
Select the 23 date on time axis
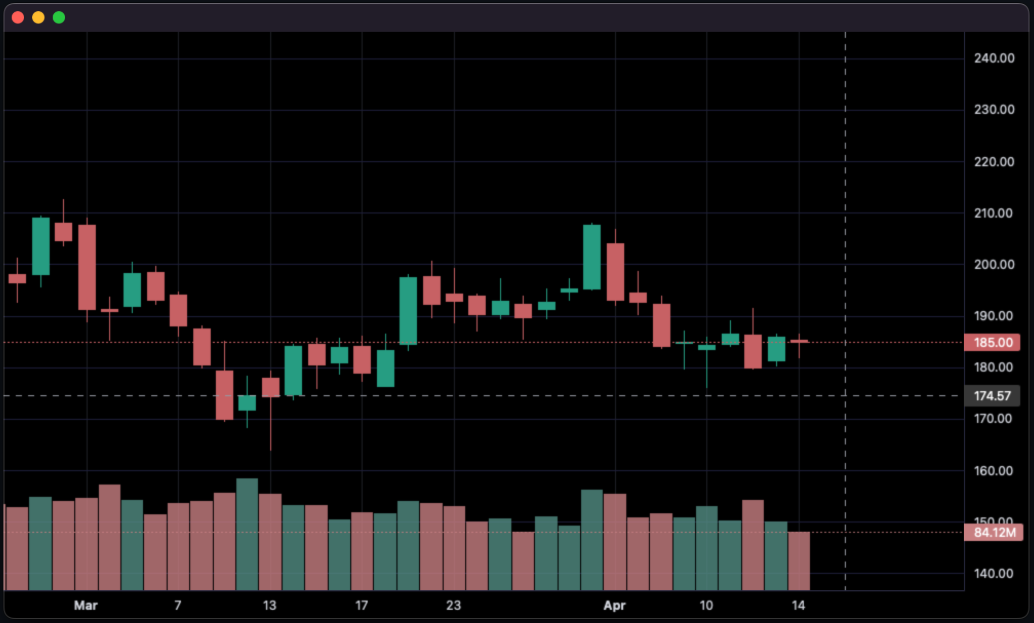[x=453, y=605]
